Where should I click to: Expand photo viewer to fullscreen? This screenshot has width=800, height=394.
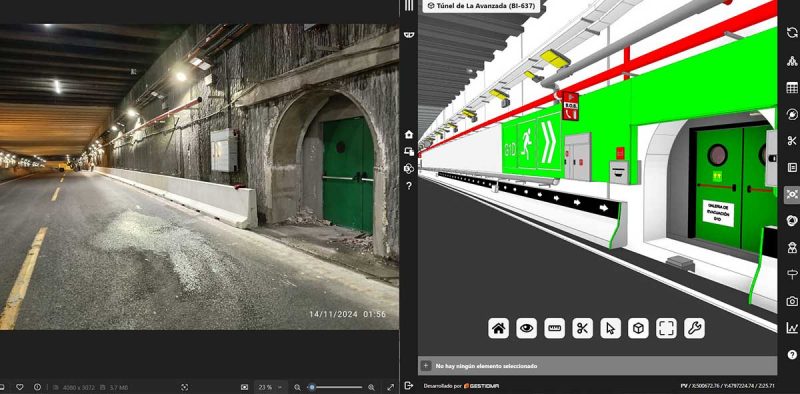point(390,387)
